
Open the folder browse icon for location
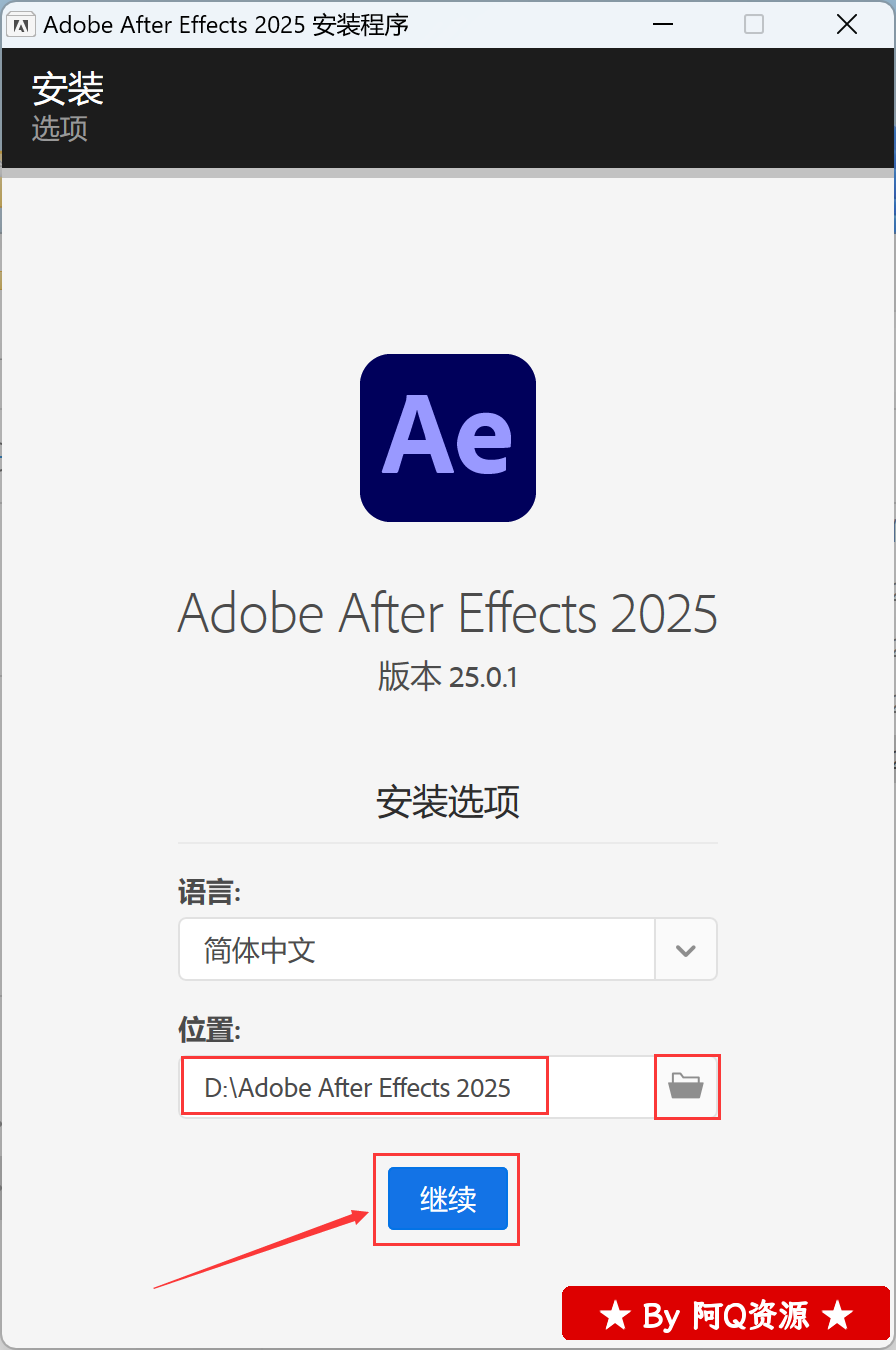pyautogui.click(x=686, y=1086)
